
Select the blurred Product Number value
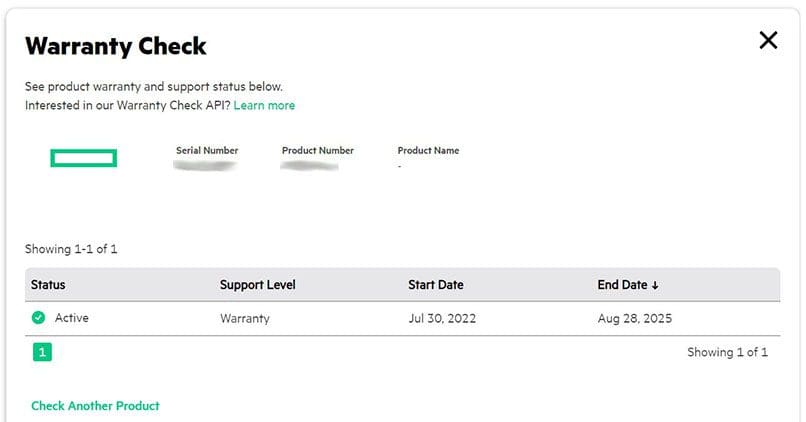[310, 165]
